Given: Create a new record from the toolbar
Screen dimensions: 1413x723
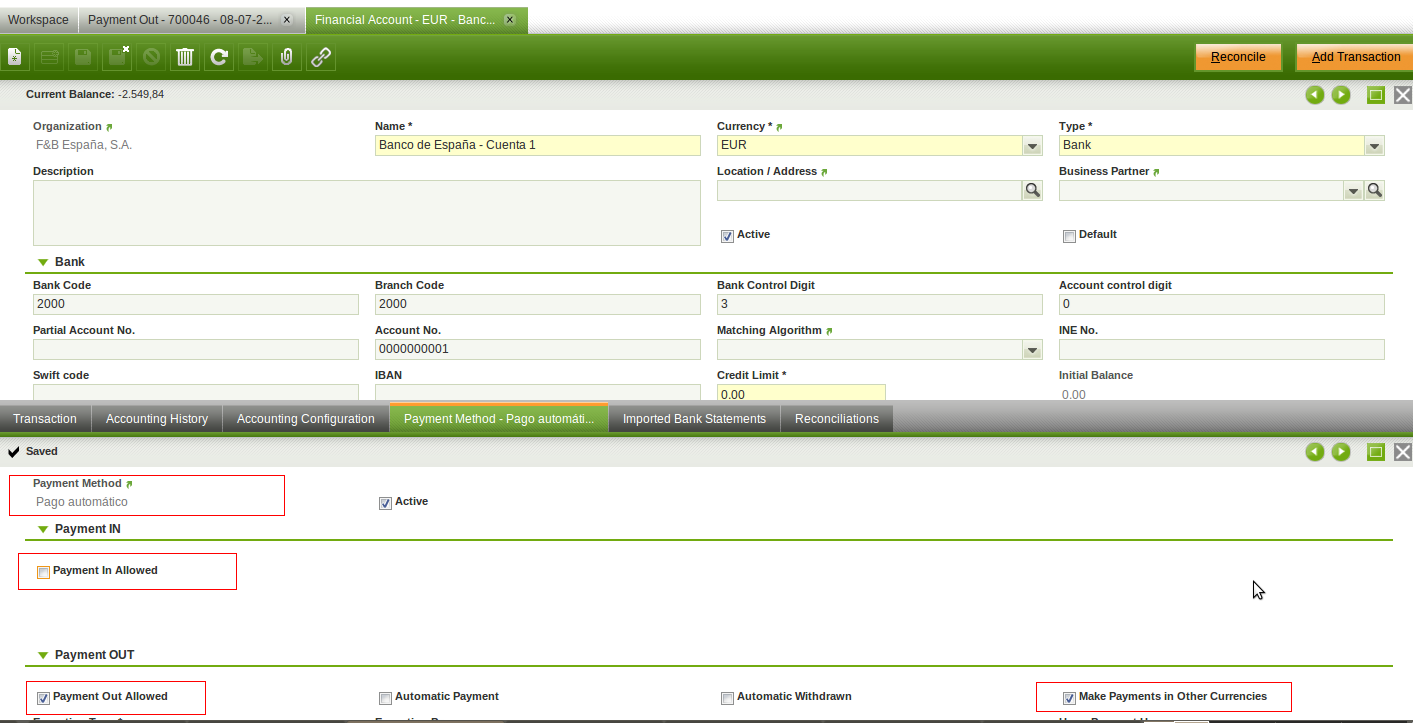Looking at the screenshot, I should pos(15,57).
